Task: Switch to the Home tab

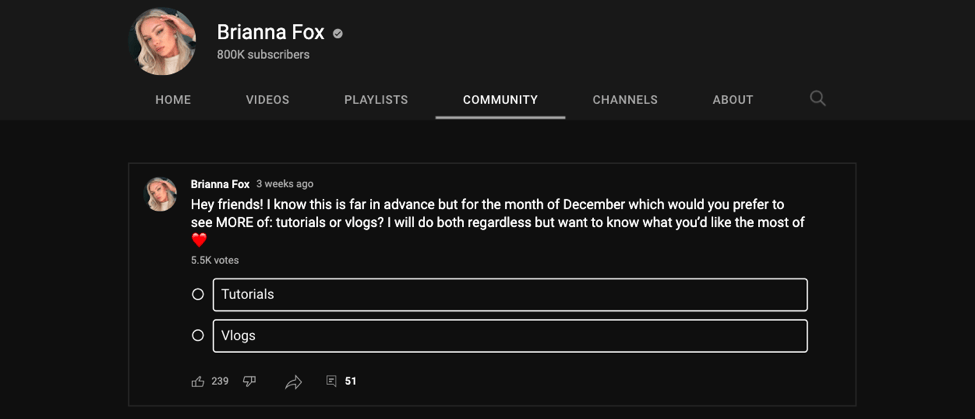Action: coord(173,100)
